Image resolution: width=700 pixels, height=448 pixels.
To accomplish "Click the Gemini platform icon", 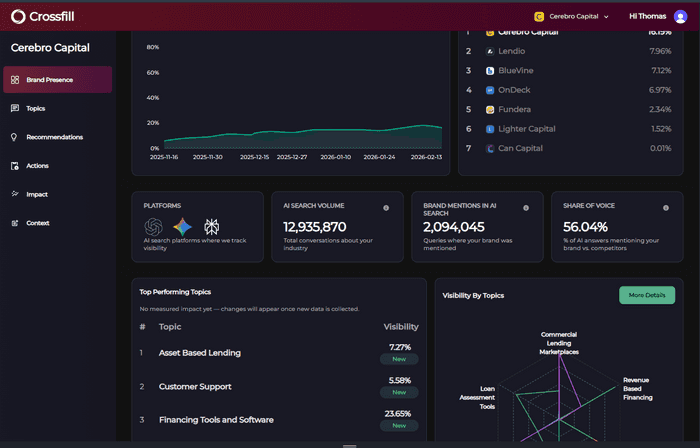I will (182, 227).
